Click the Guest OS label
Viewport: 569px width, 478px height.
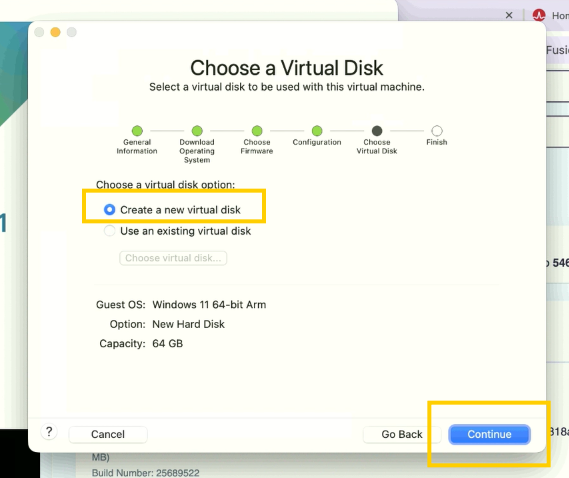[x=120, y=305]
